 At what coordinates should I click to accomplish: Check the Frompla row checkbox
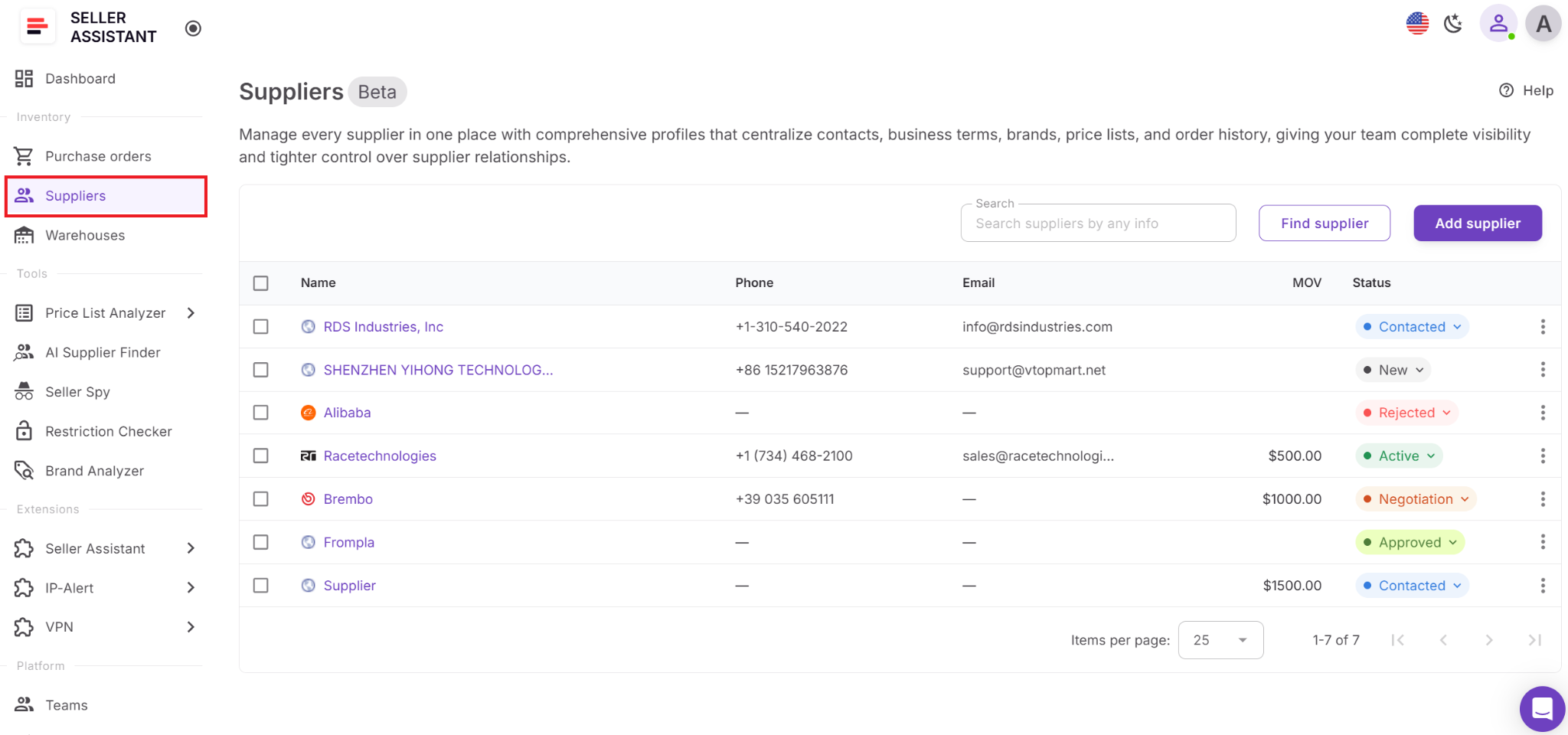tap(260, 542)
